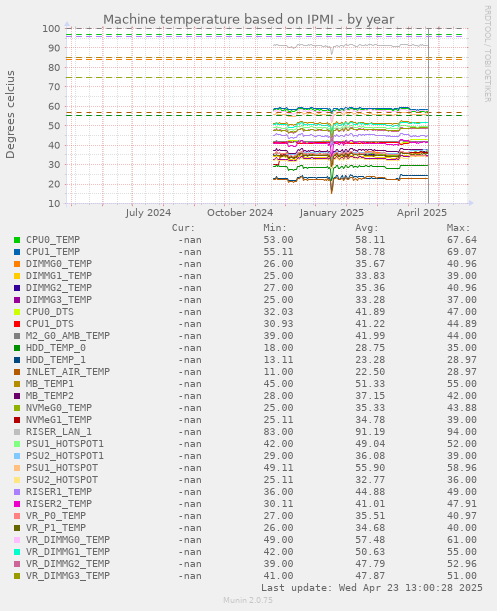Viewport: 497px width, 611px height.
Task: Click the April 2025 axis label
Action: 422,213
